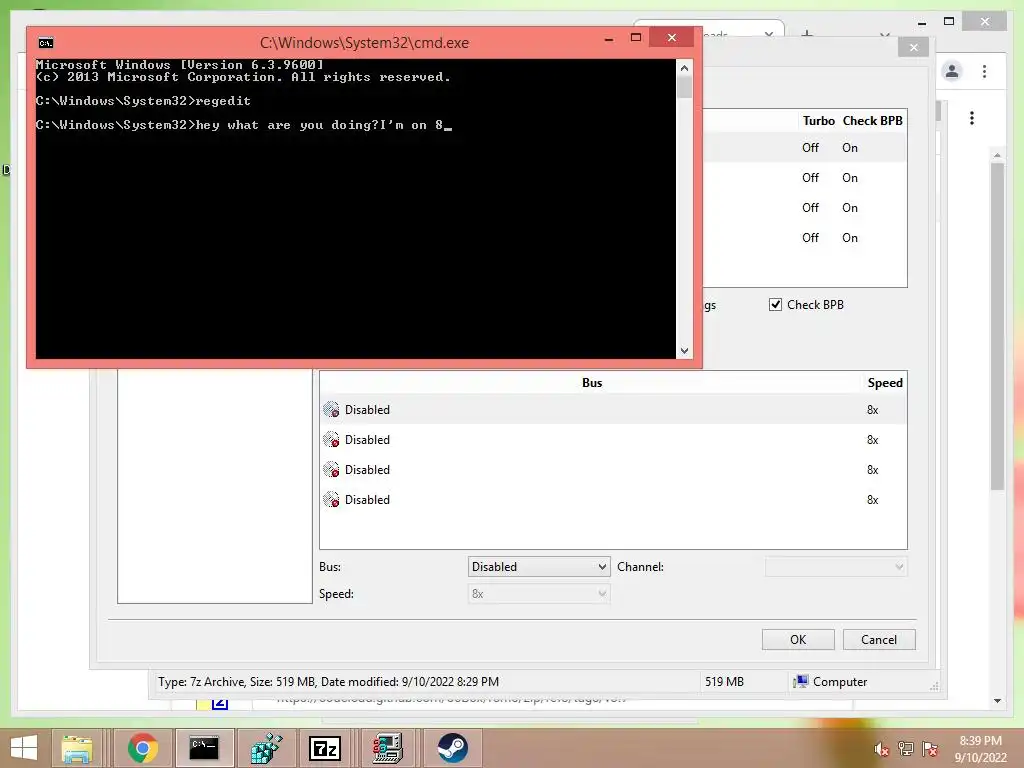The height and width of the screenshot is (768, 1024).
Task: Click cmd scrollbar down arrow
Action: 684,351
